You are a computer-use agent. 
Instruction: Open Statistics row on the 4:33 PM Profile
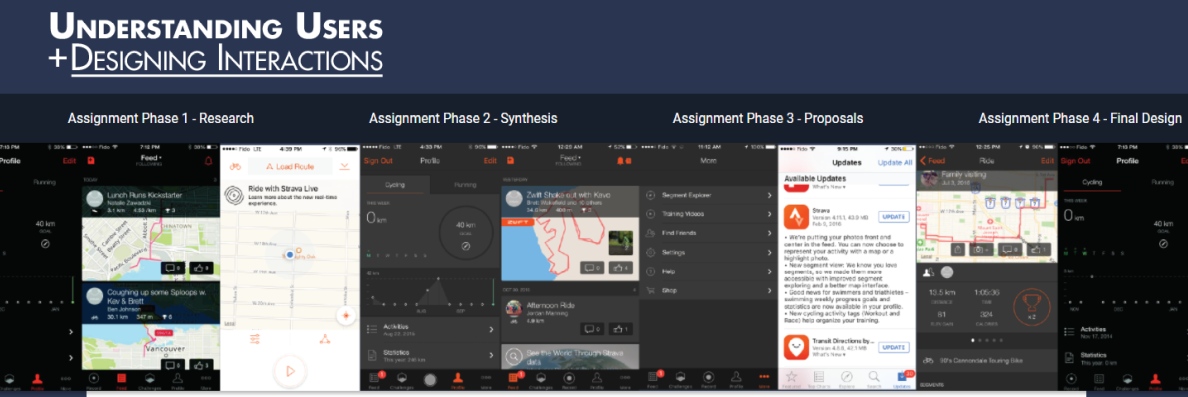[430, 355]
